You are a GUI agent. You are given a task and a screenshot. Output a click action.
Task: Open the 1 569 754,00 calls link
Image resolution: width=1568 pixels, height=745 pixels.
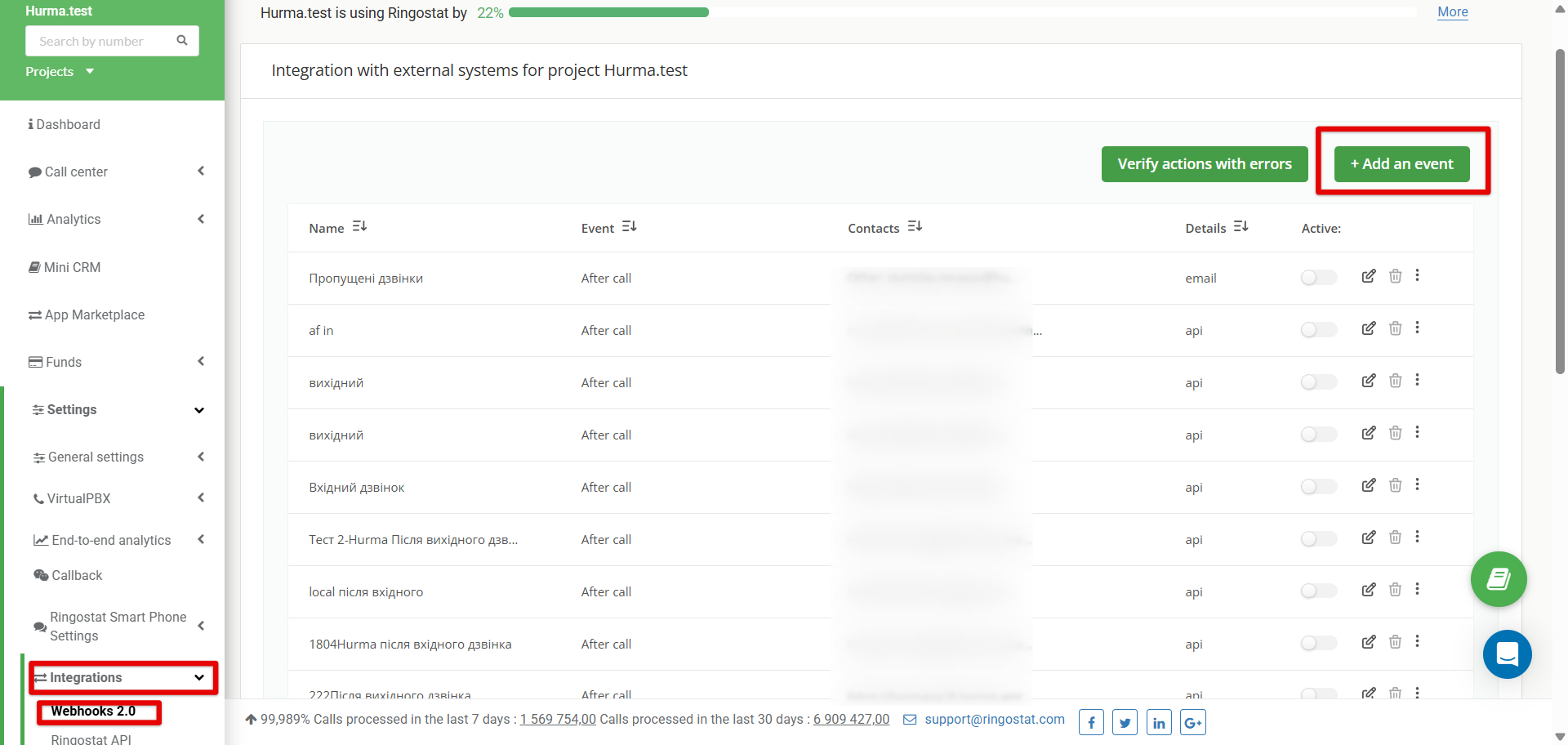pyautogui.click(x=558, y=719)
